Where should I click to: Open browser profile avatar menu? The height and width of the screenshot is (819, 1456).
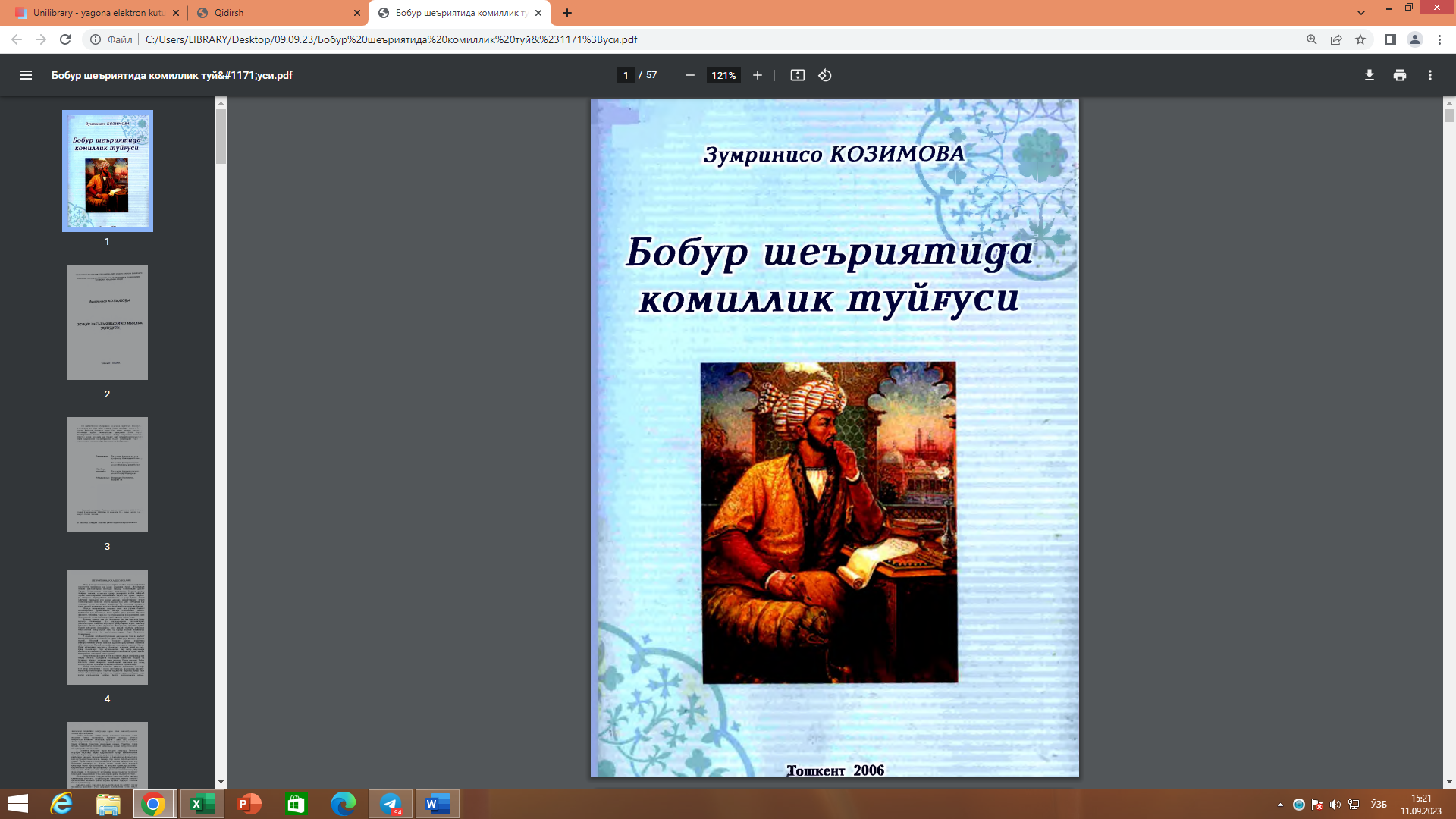pyautogui.click(x=1415, y=39)
